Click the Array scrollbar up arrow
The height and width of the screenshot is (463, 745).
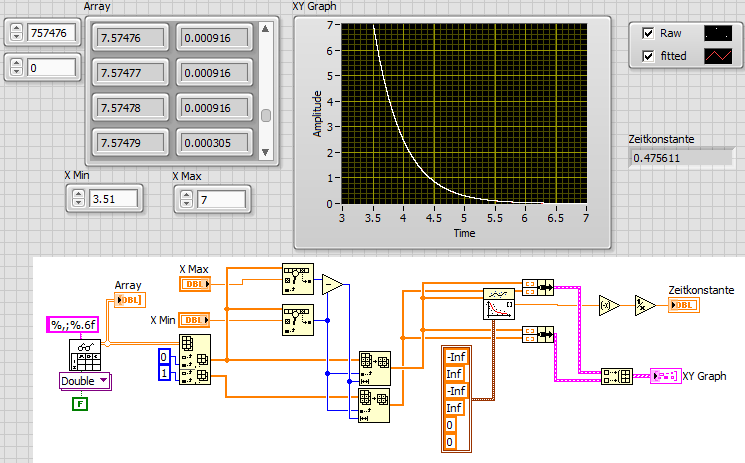(x=266, y=29)
